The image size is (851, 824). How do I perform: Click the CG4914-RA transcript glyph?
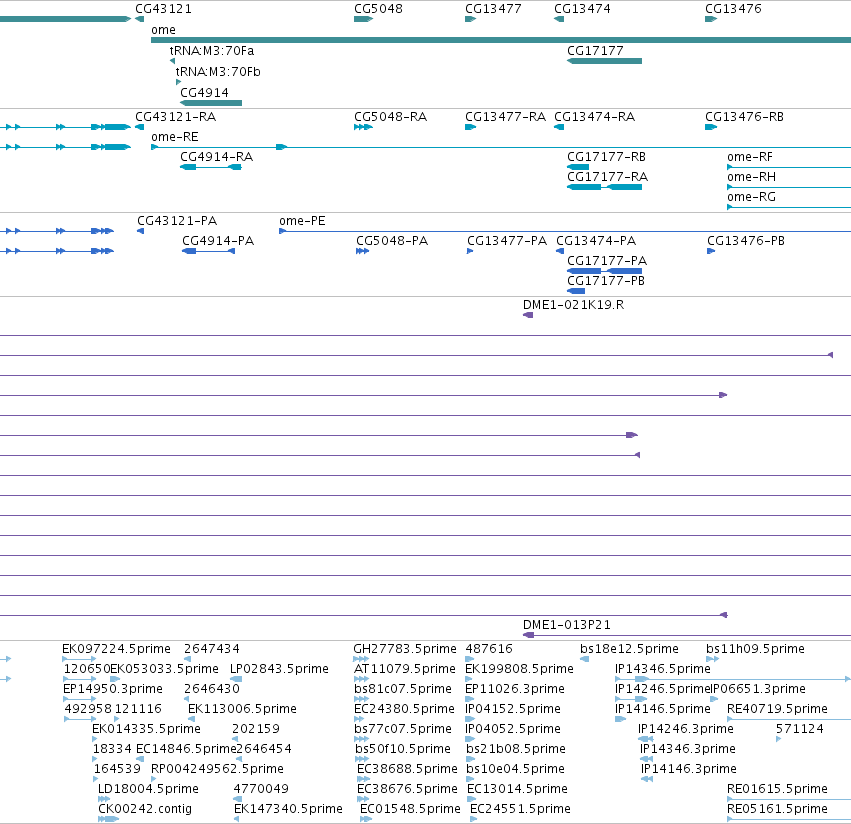(211, 167)
